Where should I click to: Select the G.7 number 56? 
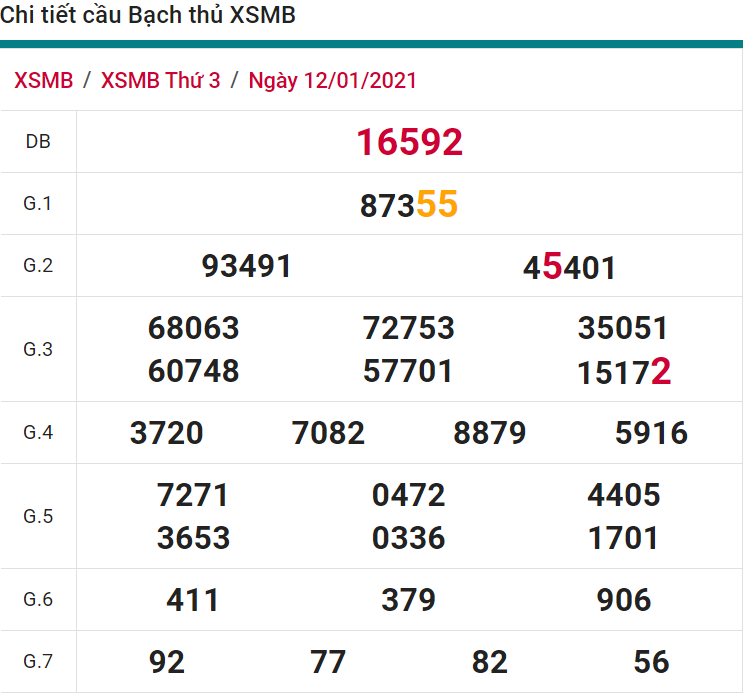[x=651, y=662]
